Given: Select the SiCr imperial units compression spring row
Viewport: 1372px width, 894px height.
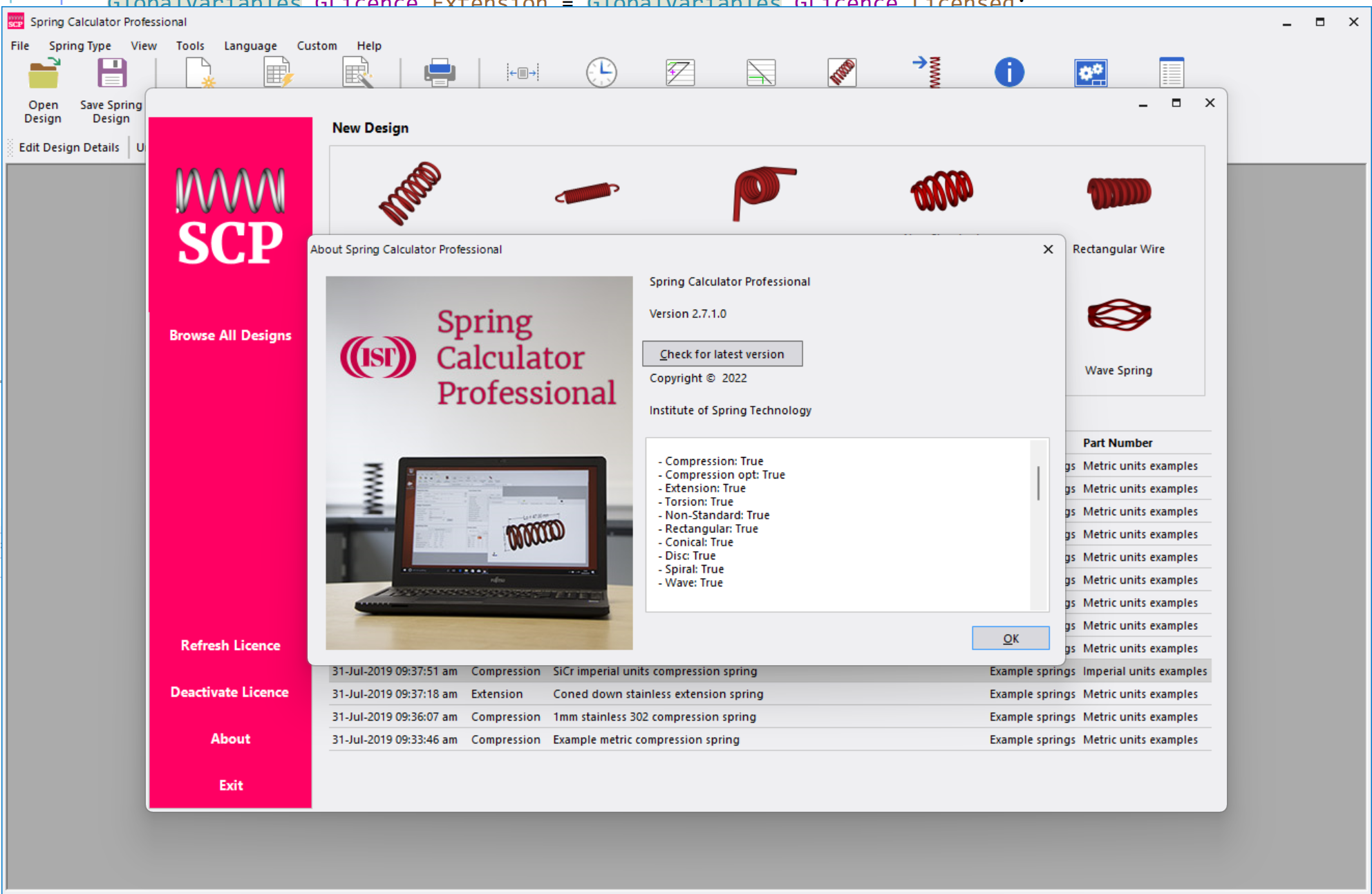Looking at the screenshot, I should 770,671.
